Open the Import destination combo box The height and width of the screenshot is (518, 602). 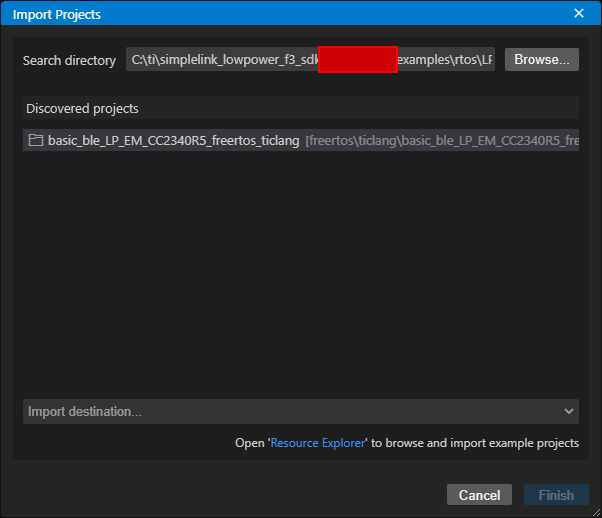pos(290,411)
